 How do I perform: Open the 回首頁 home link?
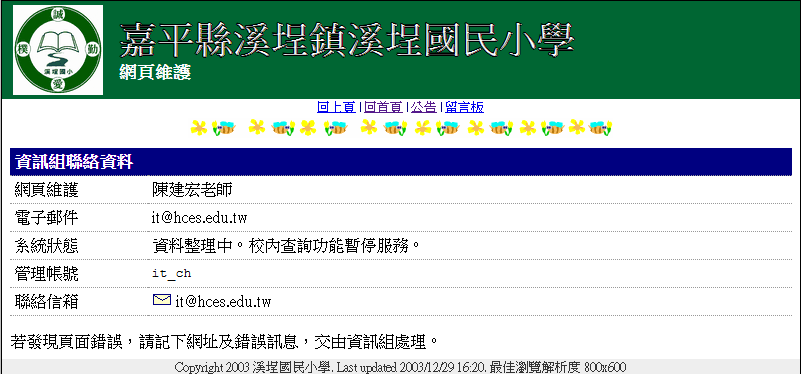pyautogui.click(x=383, y=107)
